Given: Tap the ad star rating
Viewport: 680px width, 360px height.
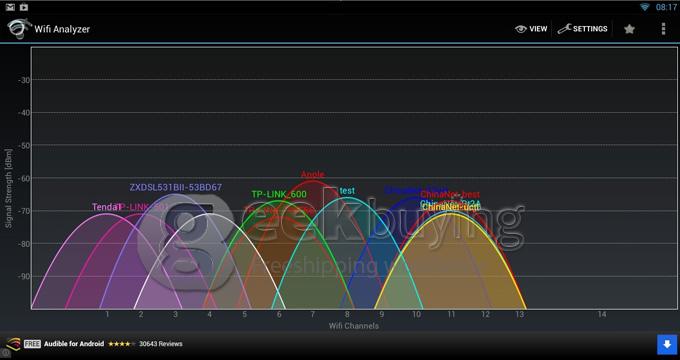Looking at the screenshot, I should [x=121, y=344].
